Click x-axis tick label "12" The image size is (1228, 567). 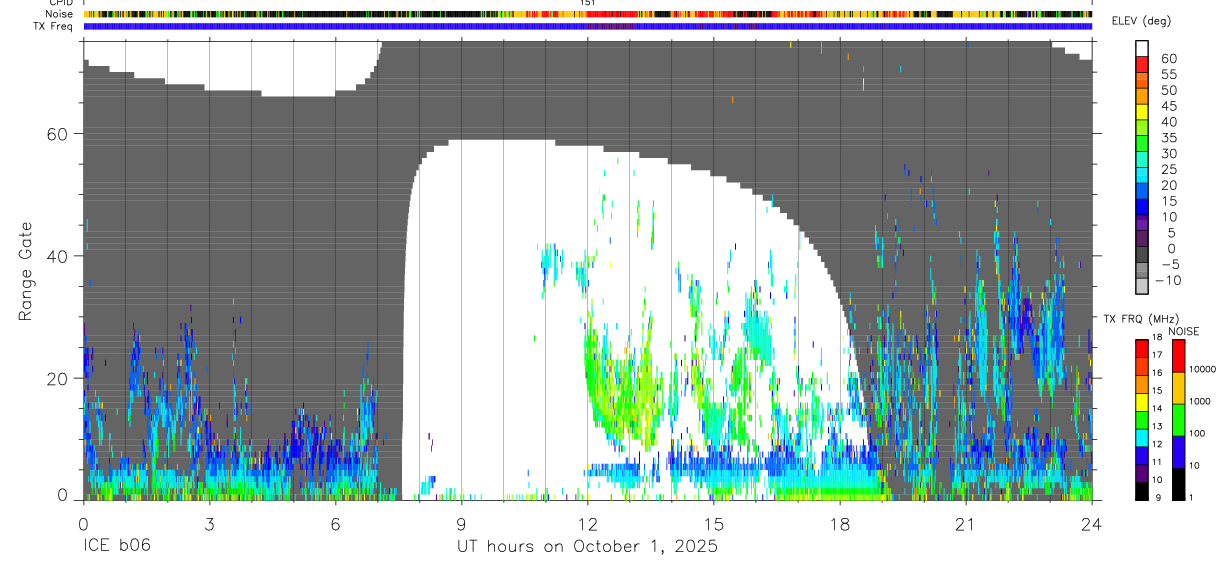tap(587, 524)
